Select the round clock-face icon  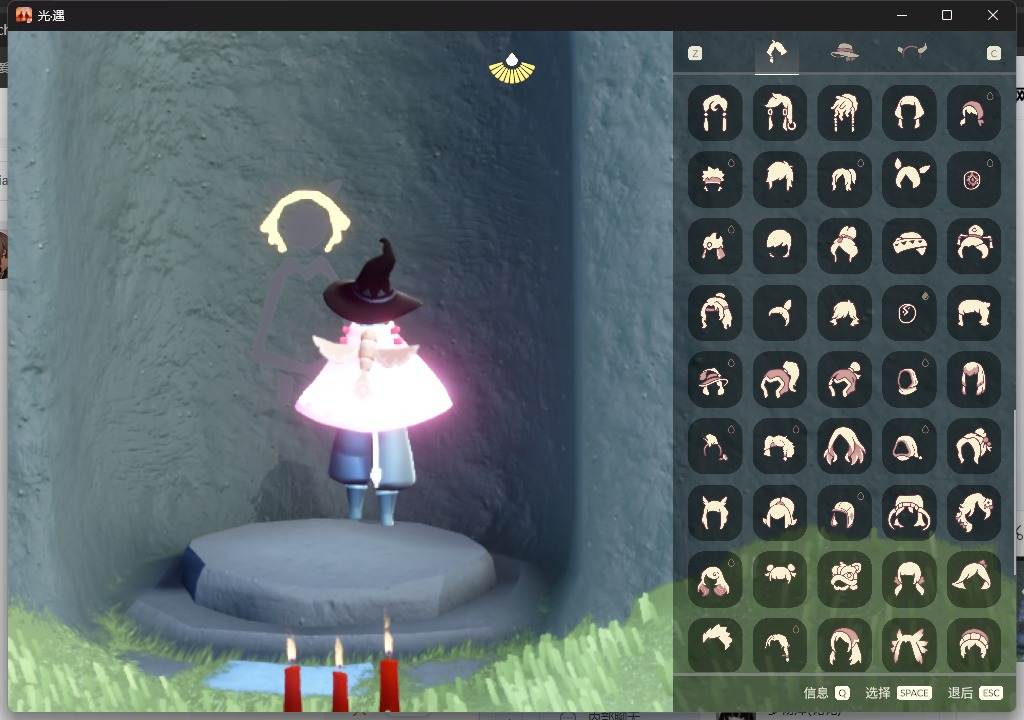tap(909, 312)
